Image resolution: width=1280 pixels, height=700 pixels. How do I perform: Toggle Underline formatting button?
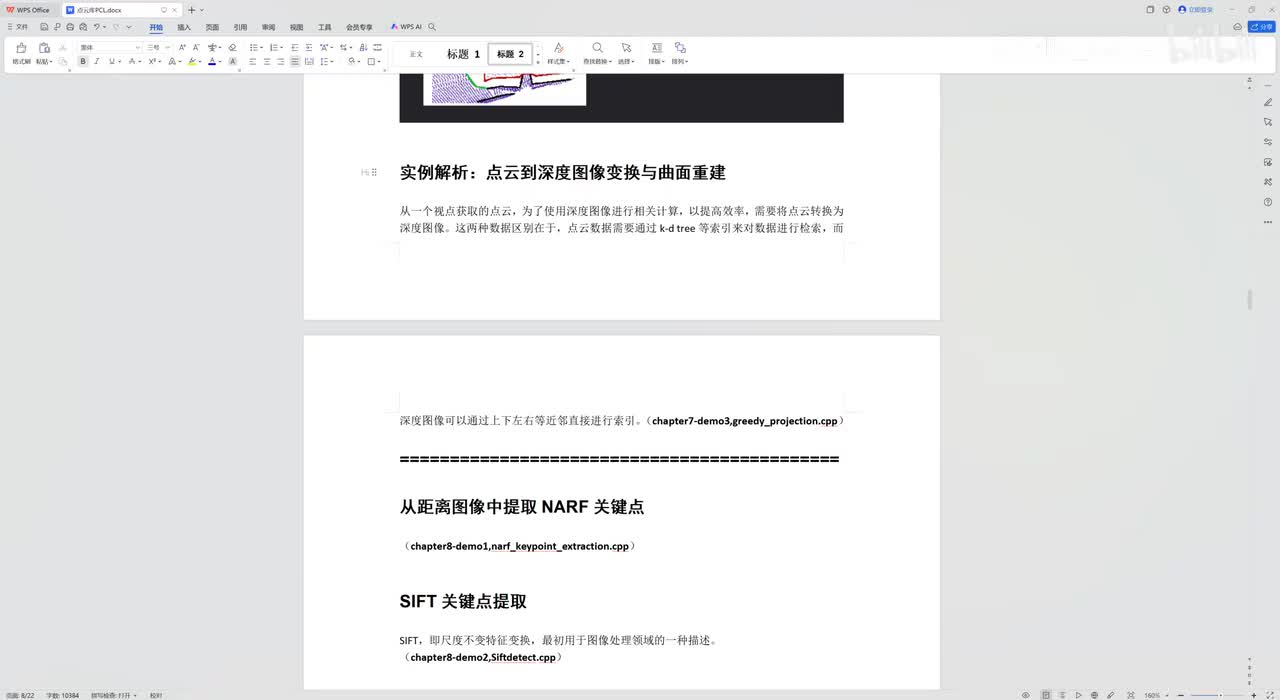tap(112, 61)
